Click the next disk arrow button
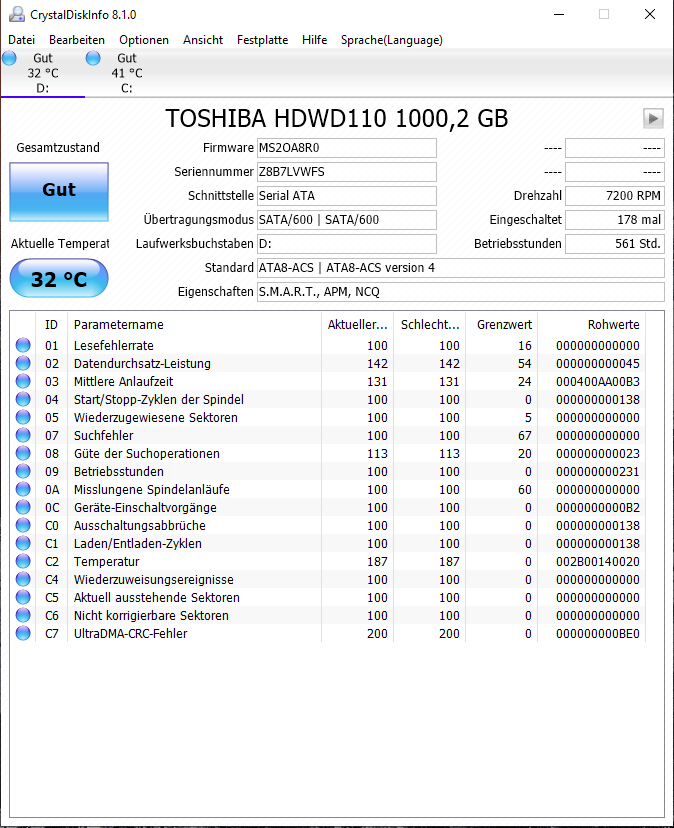This screenshot has width=674, height=828. (x=653, y=118)
